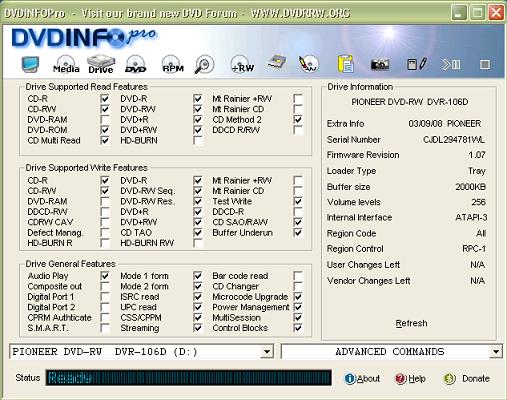Click the Ready status progress bar
507x400 pixels.
coord(189,377)
